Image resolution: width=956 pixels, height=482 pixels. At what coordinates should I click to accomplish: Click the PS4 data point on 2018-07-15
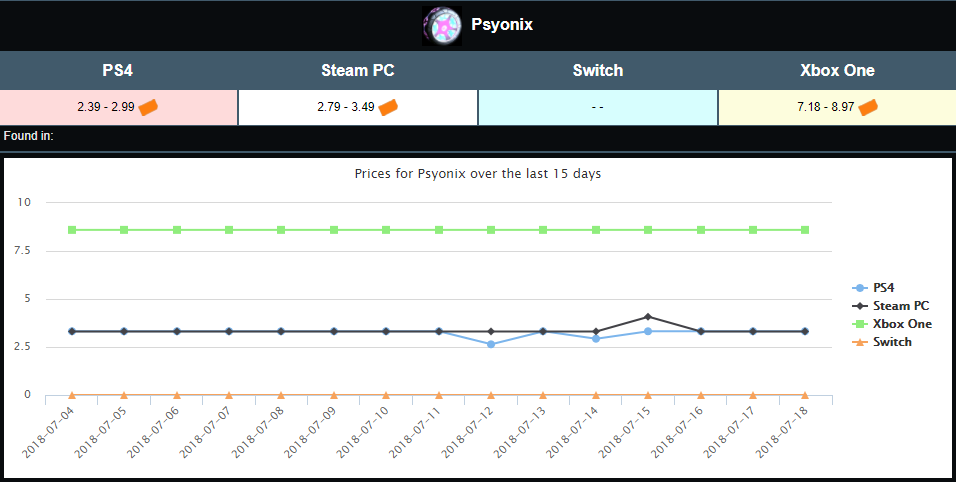pyautogui.click(x=648, y=331)
